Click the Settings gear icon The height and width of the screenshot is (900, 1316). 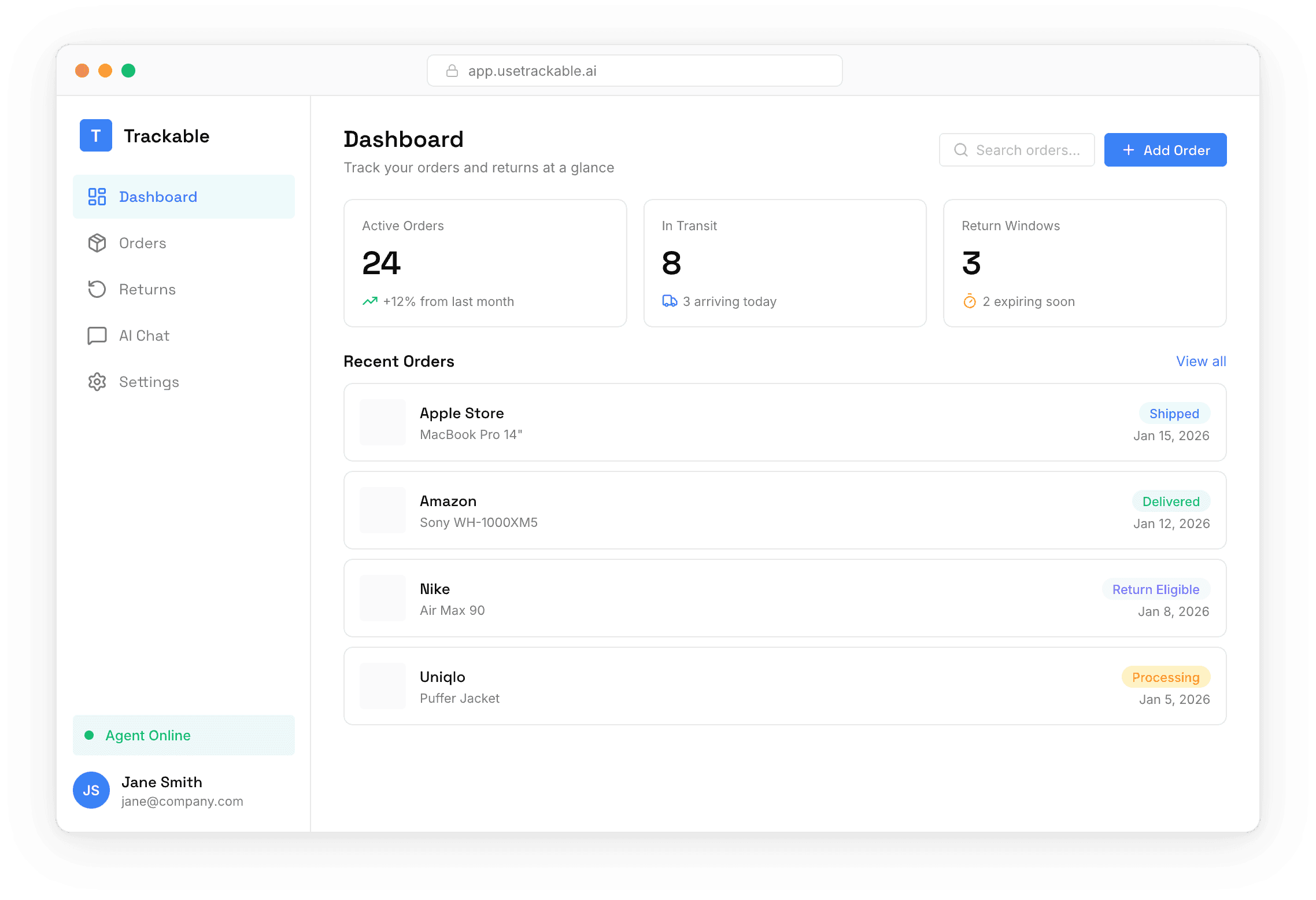click(97, 382)
